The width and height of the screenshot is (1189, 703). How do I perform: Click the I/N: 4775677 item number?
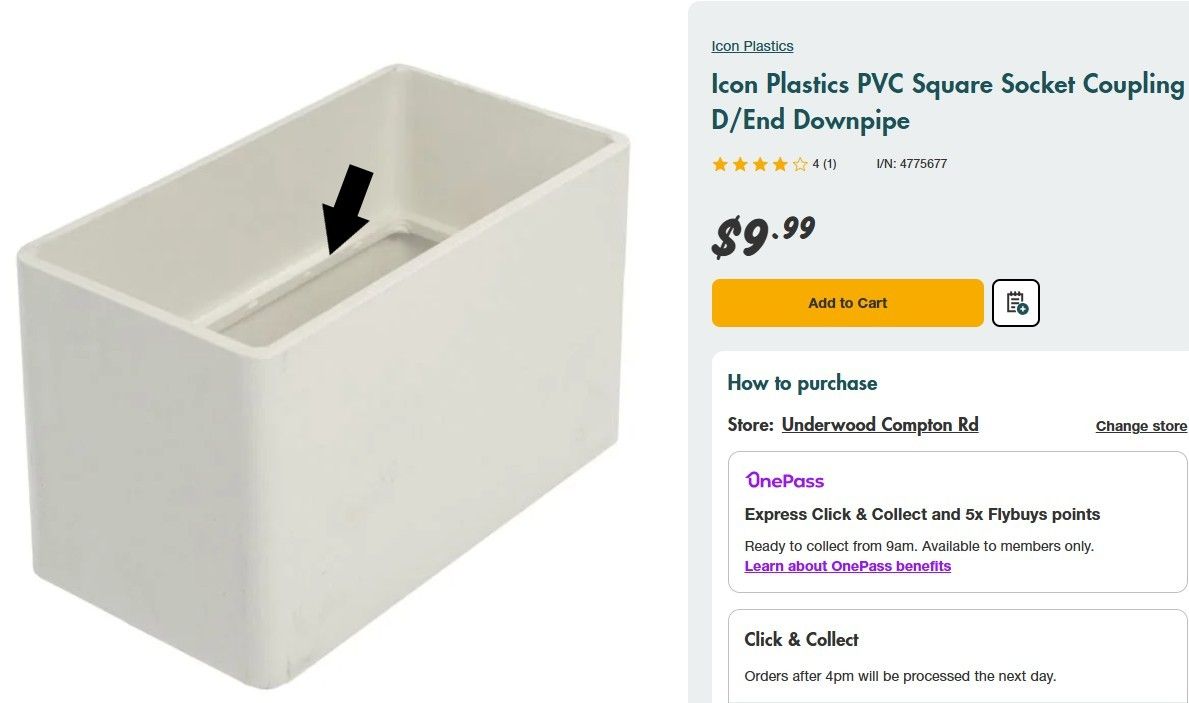911,164
